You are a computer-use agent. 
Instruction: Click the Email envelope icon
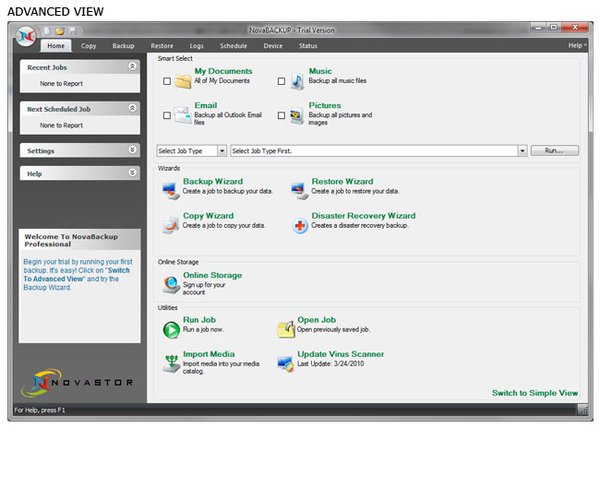tap(183, 115)
